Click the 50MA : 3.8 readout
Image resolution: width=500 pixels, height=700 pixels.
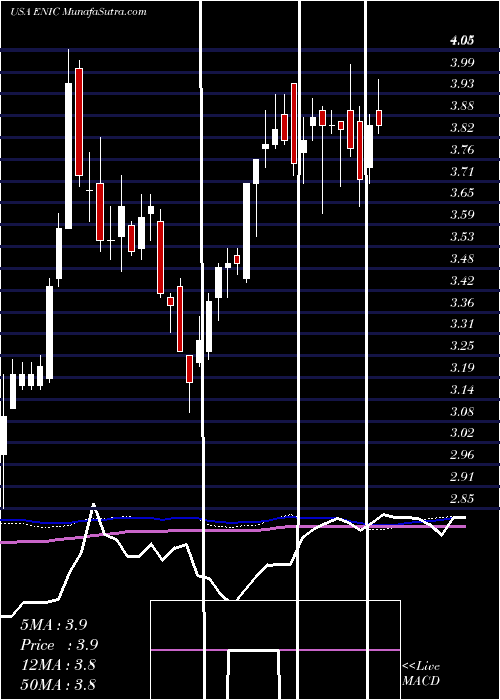pyautogui.click(x=58, y=684)
